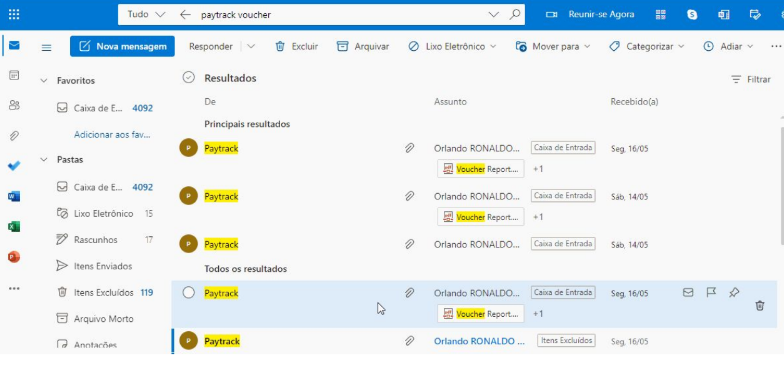
Task: Open the Filtrar results filter
Action: coord(750,79)
